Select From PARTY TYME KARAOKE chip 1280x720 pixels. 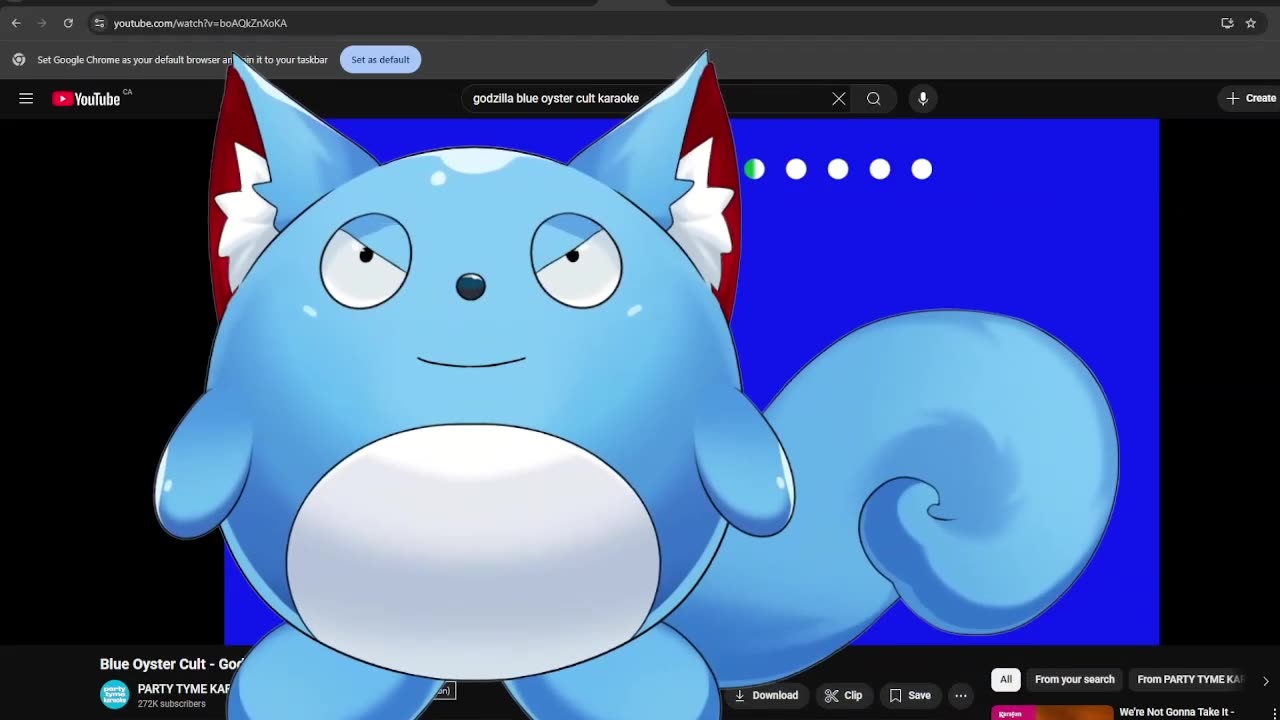(x=1190, y=680)
